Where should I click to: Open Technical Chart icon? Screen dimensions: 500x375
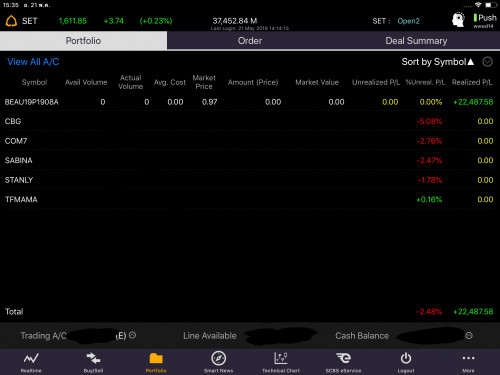281,362
